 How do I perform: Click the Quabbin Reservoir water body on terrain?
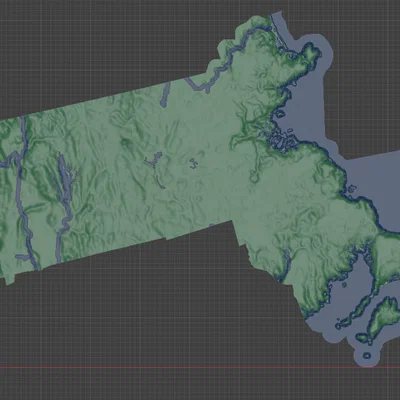66,180
